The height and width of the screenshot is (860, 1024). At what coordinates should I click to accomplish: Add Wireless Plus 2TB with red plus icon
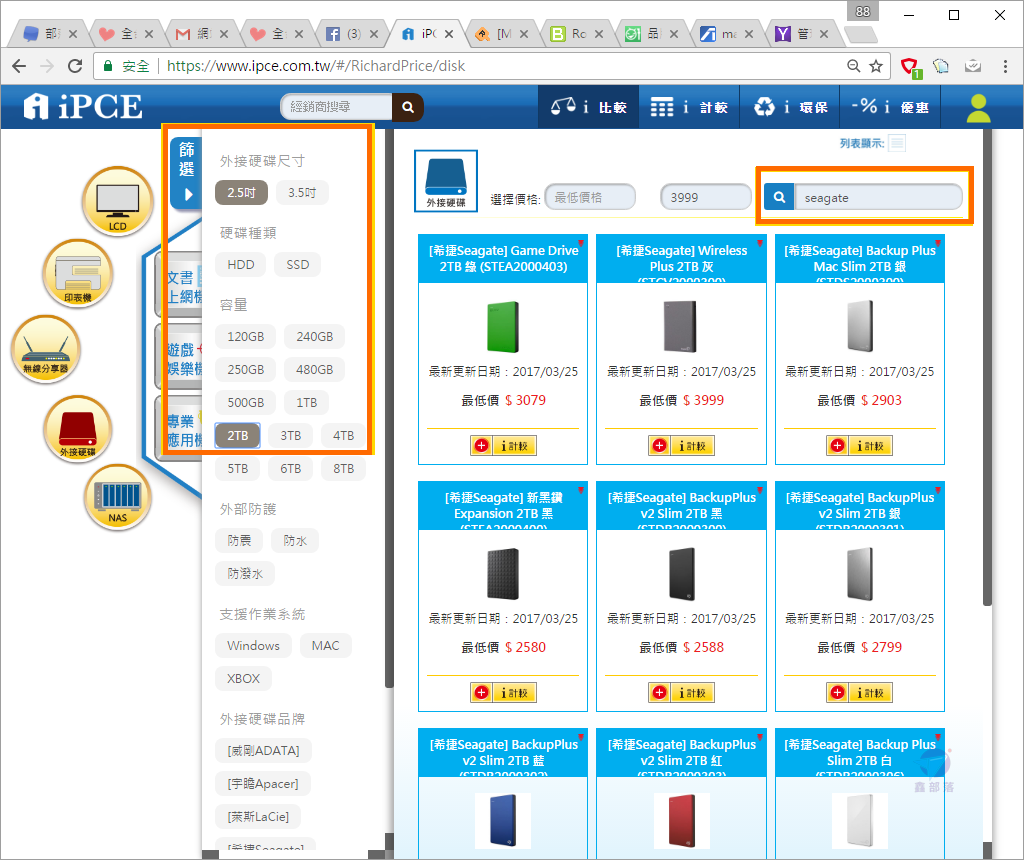click(x=660, y=446)
